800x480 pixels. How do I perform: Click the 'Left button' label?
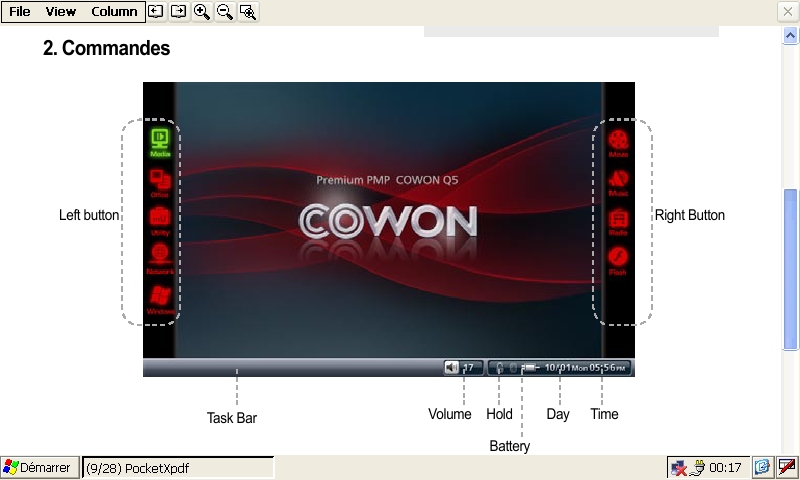tap(89, 215)
